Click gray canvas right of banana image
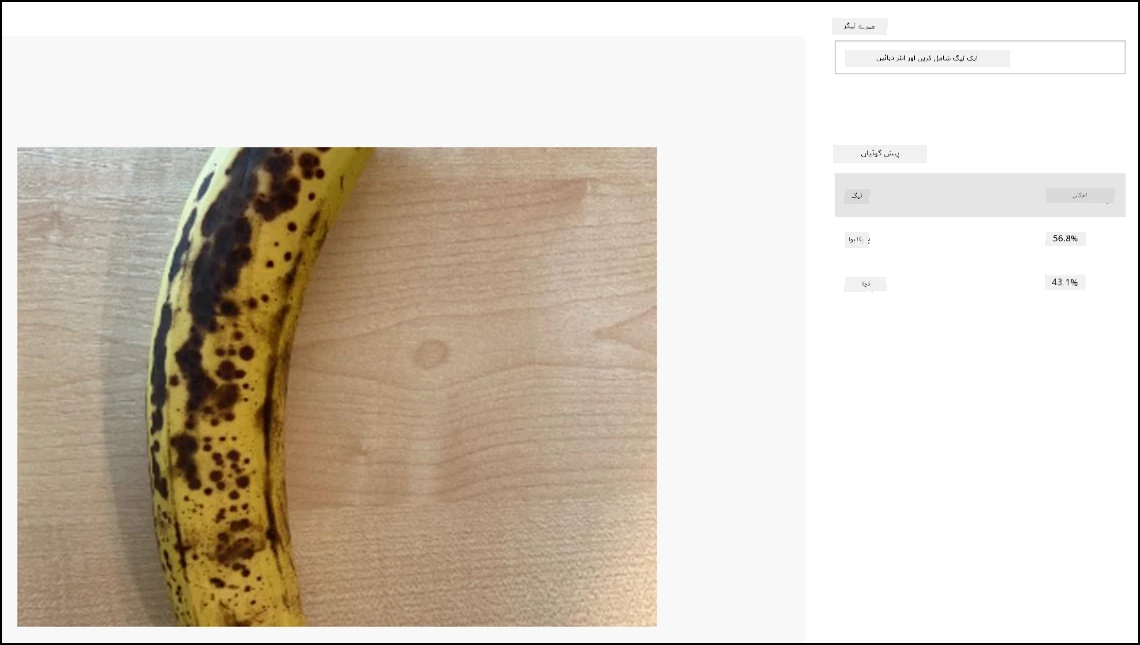This screenshot has width=1140, height=645. click(x=730, y=386)
